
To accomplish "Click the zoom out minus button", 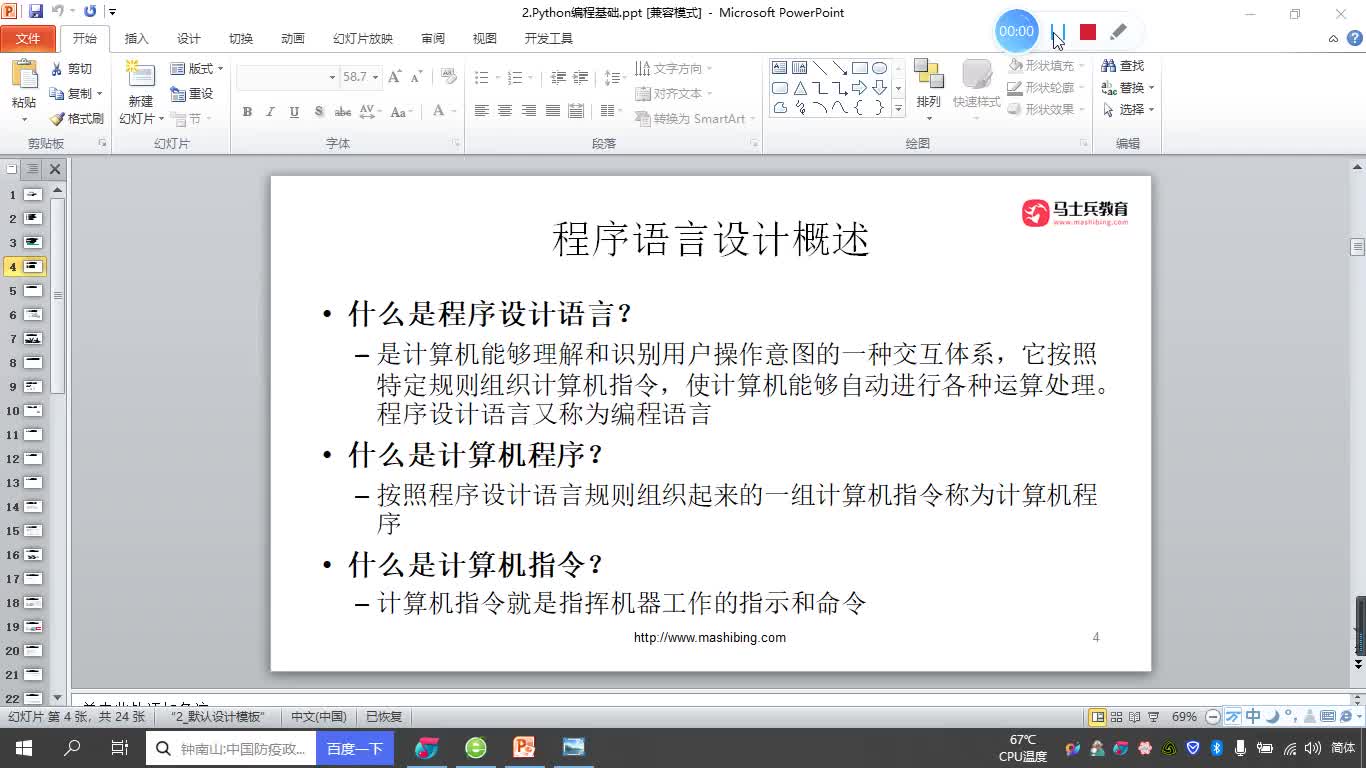I will pyautogui.click(x=1213, y=717).
